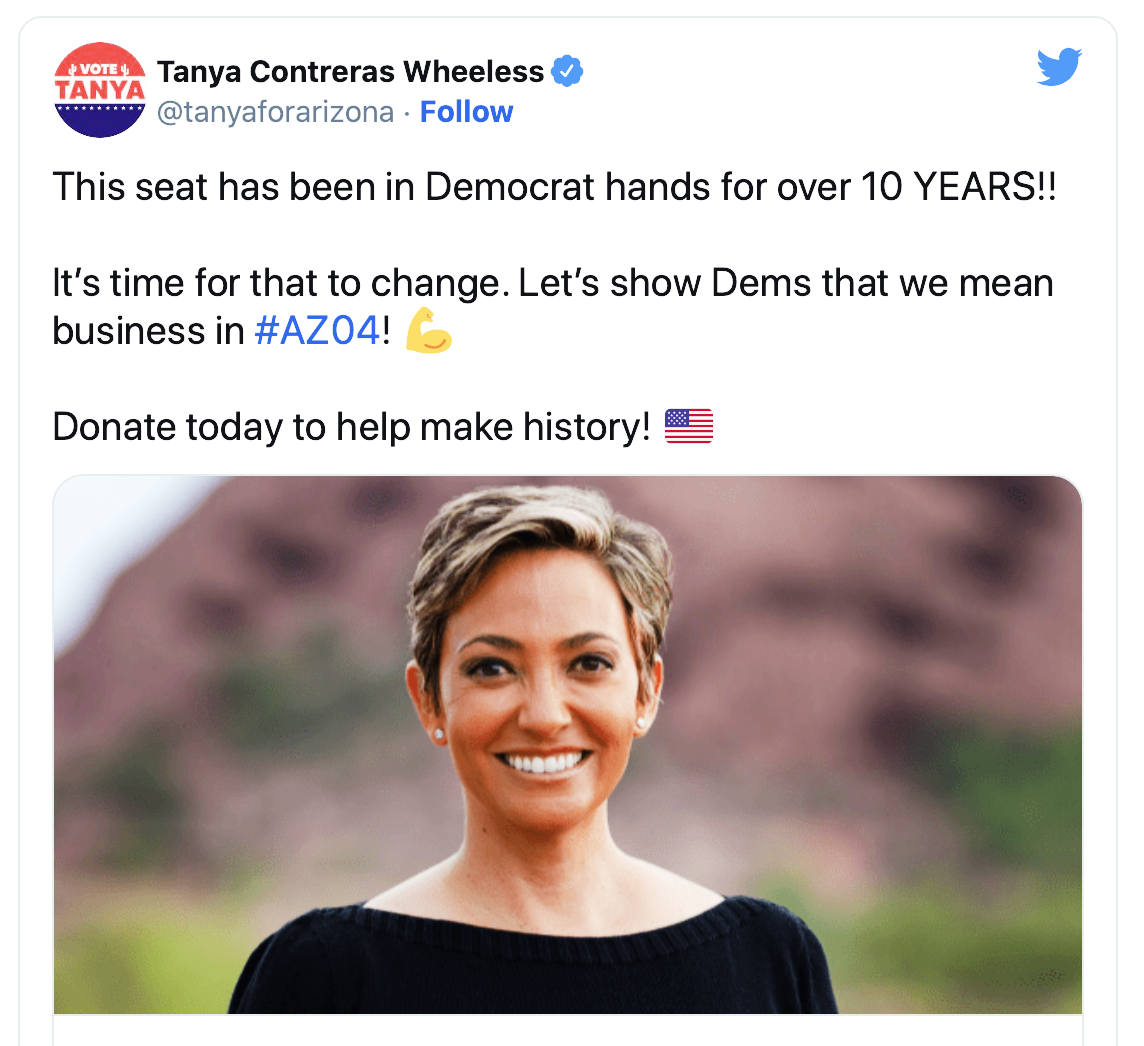Viewport: 1144px width, 1046px height.
Task: Open the Vote Tanya profile avatar
Action: tap(100, 90)
